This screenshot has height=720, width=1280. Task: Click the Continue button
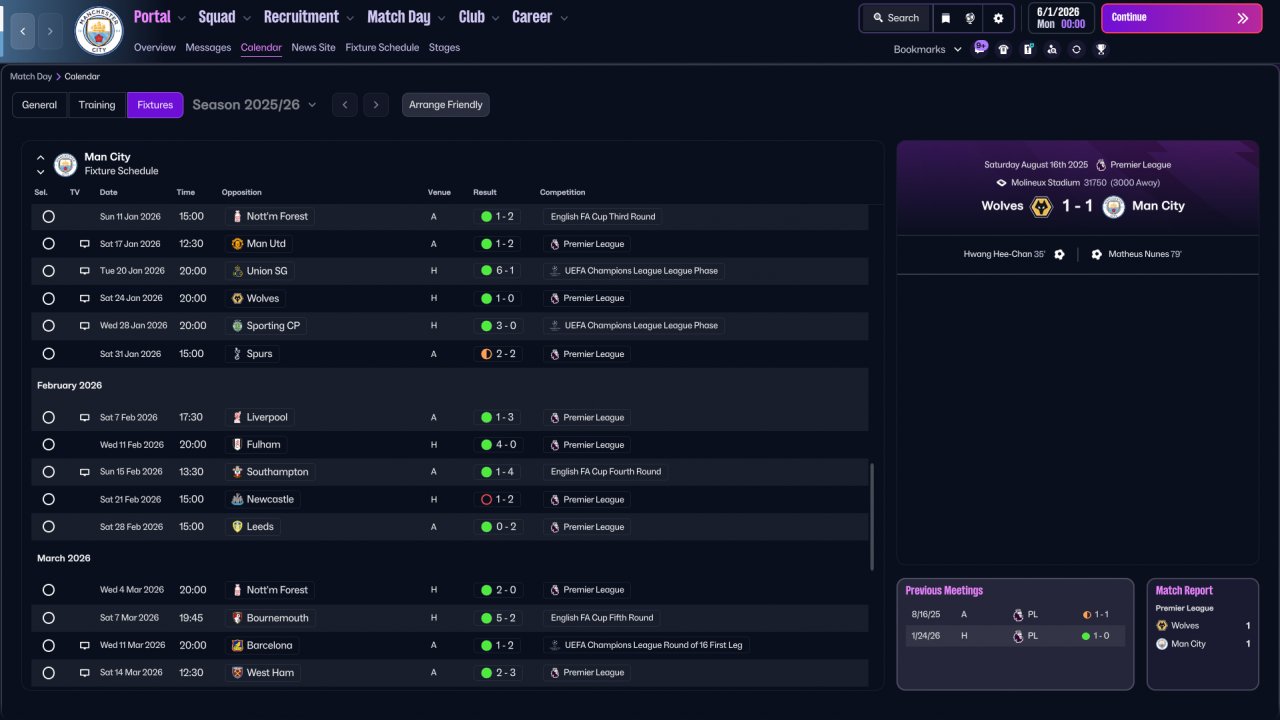pos(1182,18)
